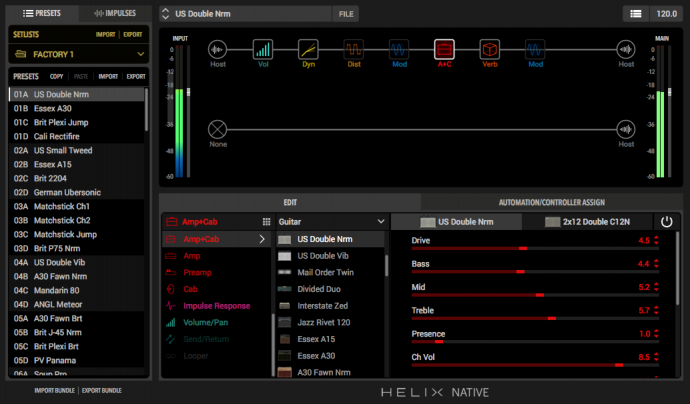Load preset 02D German Ubersonic
This screenshot has height=404, width=690.
point(77,192)
